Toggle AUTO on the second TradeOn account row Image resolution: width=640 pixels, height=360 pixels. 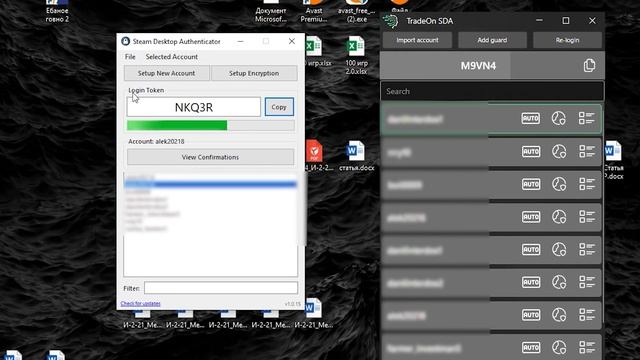click(x=531, y=151)
